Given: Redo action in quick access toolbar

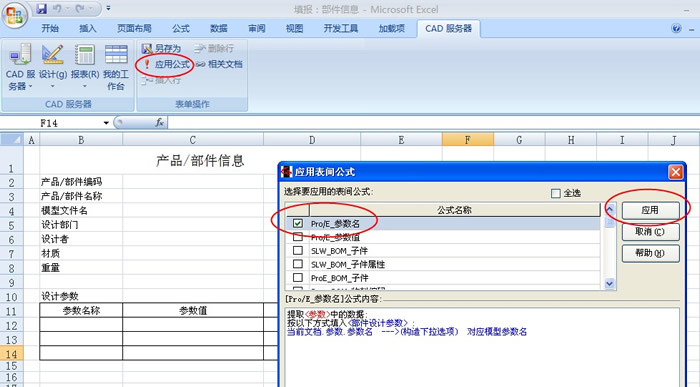Looking at the screenshot, I should 81,8.
